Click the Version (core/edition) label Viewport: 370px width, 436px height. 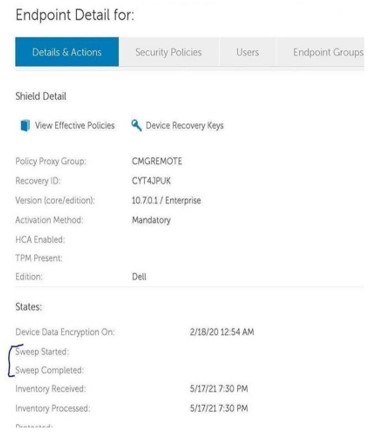click(x=55, y=200)
